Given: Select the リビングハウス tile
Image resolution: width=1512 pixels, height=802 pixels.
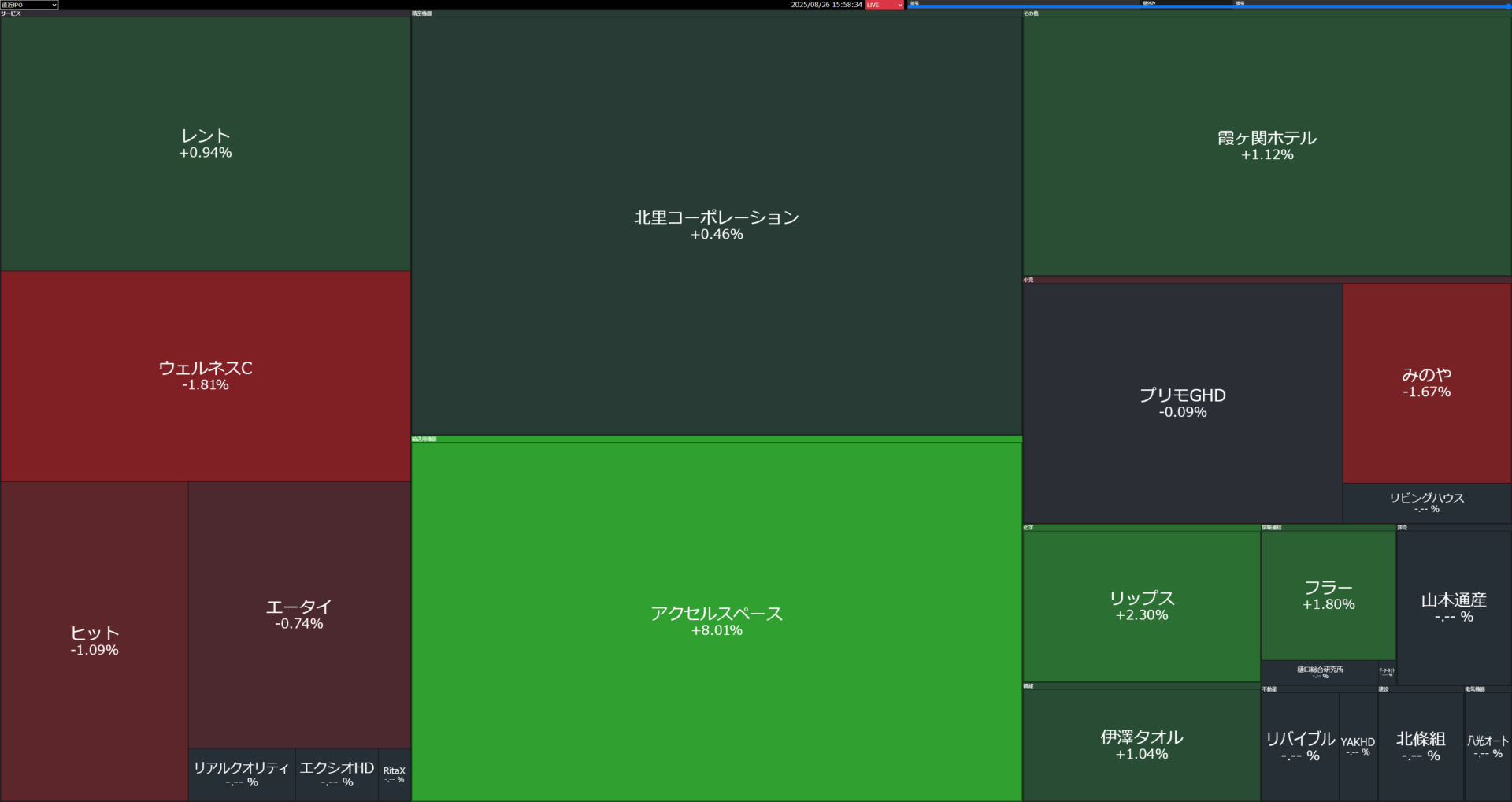Looking at the screenshot, I should [1427, 503].
